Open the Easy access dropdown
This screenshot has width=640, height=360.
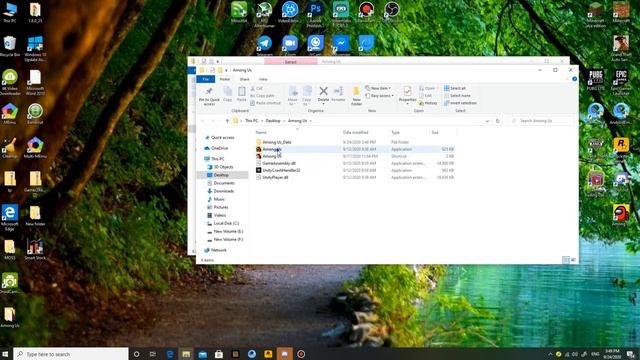point(380,96)
